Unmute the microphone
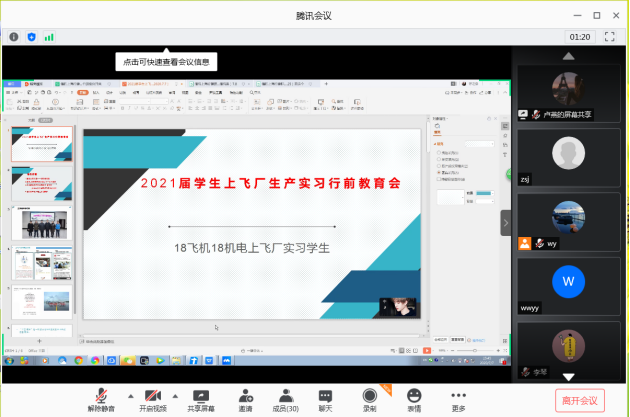The width and height of the screenshot is (630, 417). click(x=101, y=400)
